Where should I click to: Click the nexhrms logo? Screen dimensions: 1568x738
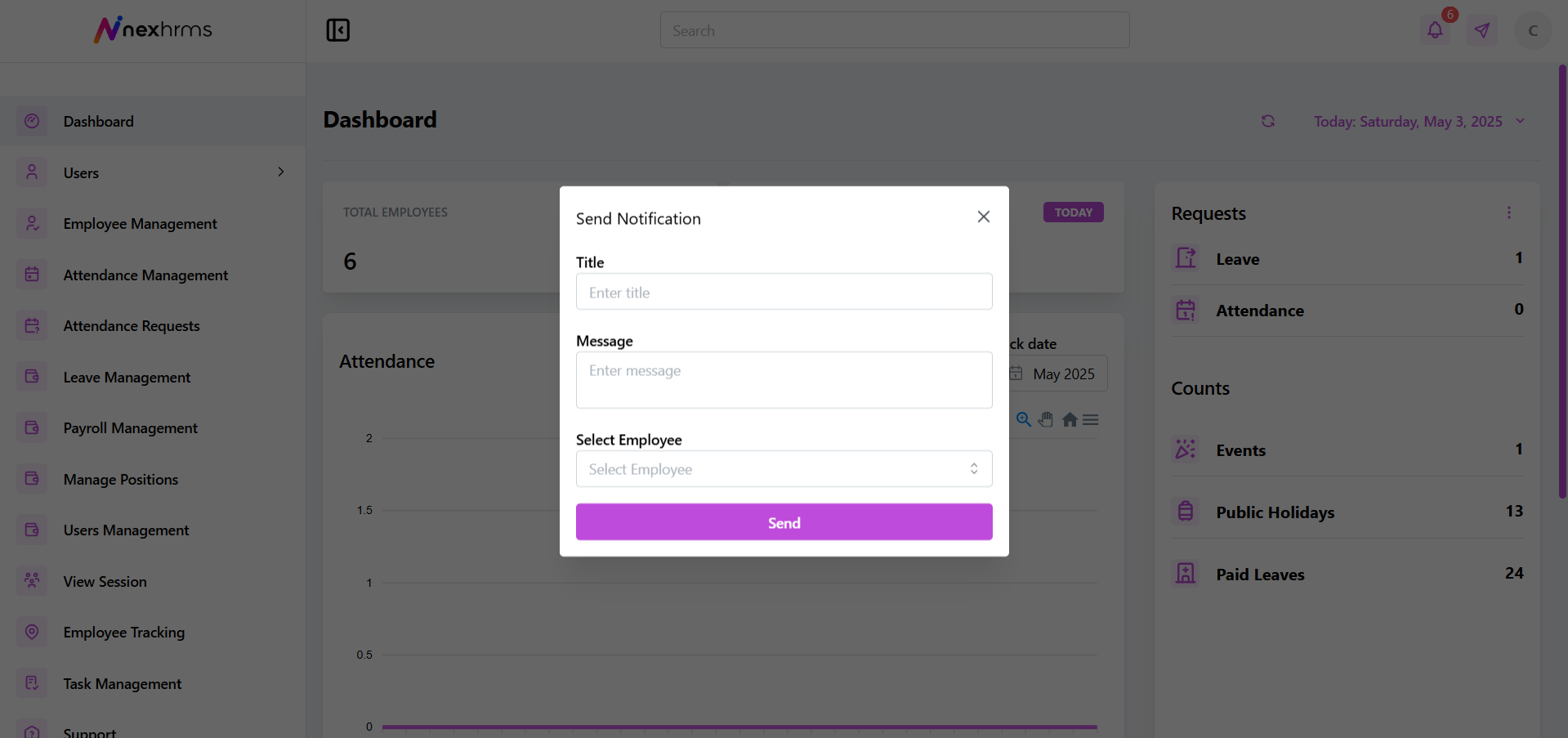(153, 29)
